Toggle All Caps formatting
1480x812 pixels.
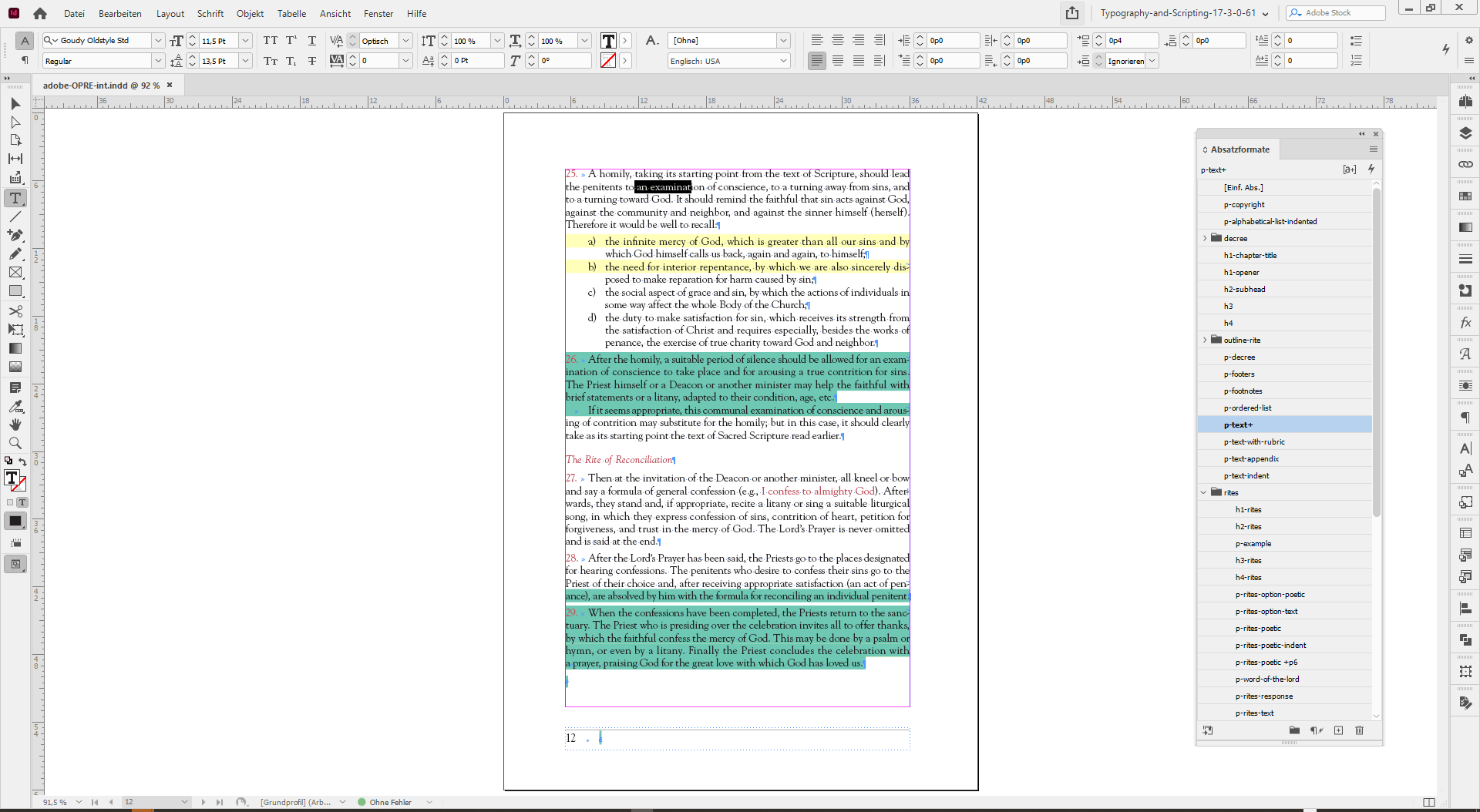click(271, 40)
